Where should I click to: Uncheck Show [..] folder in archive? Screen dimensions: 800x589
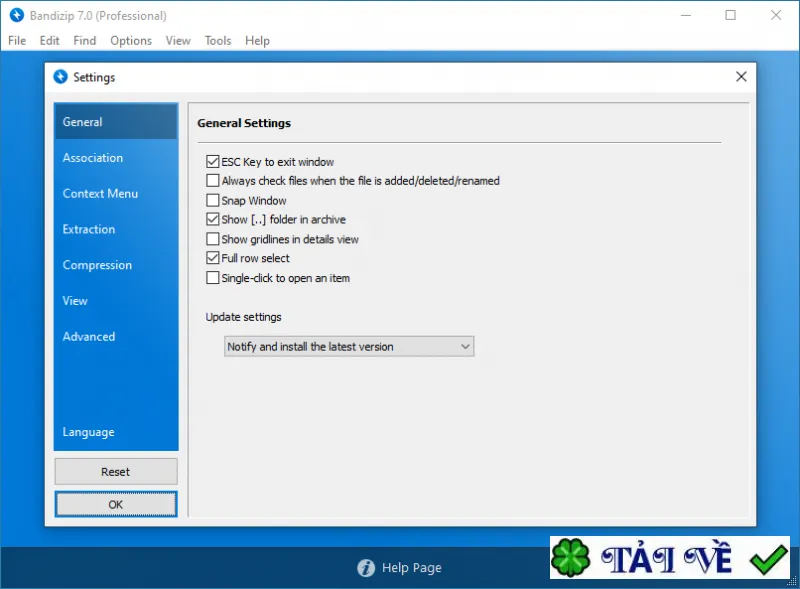pos(213,219)
